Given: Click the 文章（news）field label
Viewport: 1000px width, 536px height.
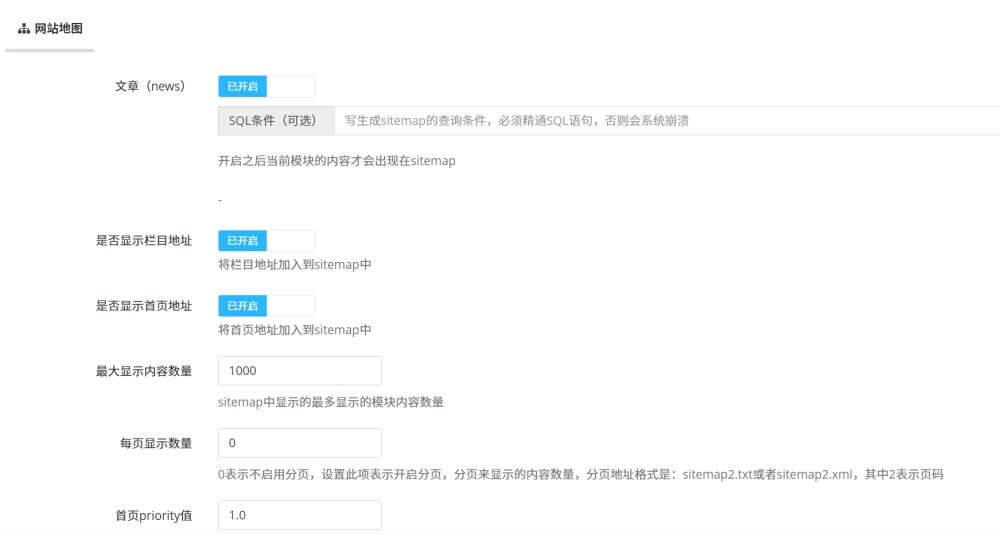Looking at the screenshot, I should (x=150, y=87).
